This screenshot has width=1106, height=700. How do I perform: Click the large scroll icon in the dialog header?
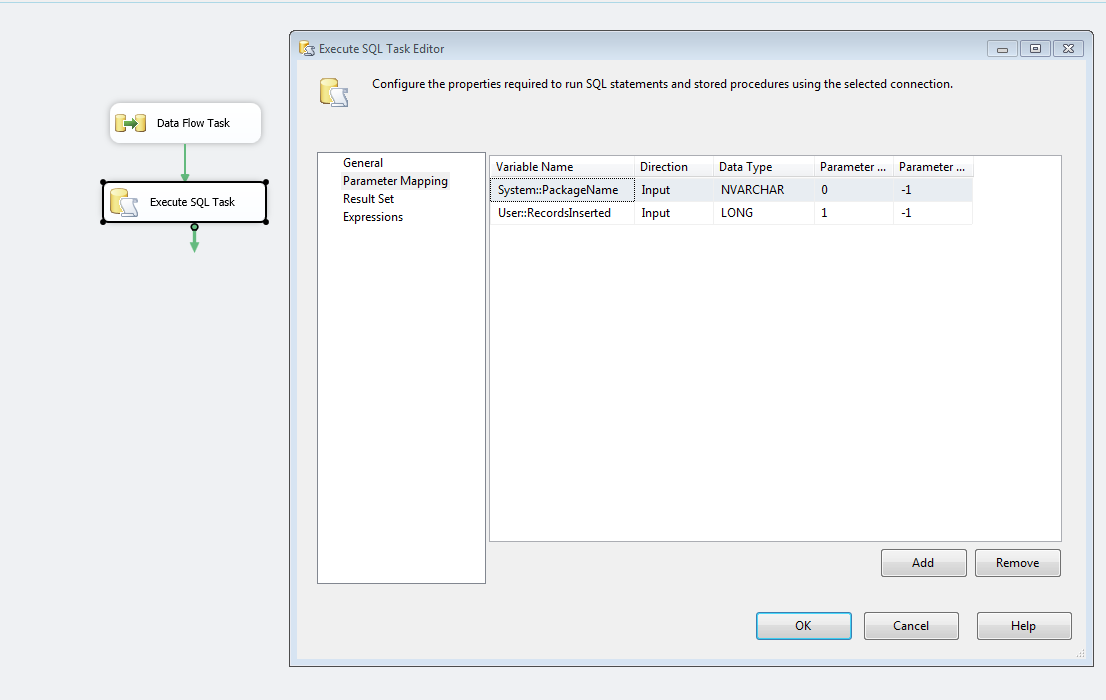[335, 91]
